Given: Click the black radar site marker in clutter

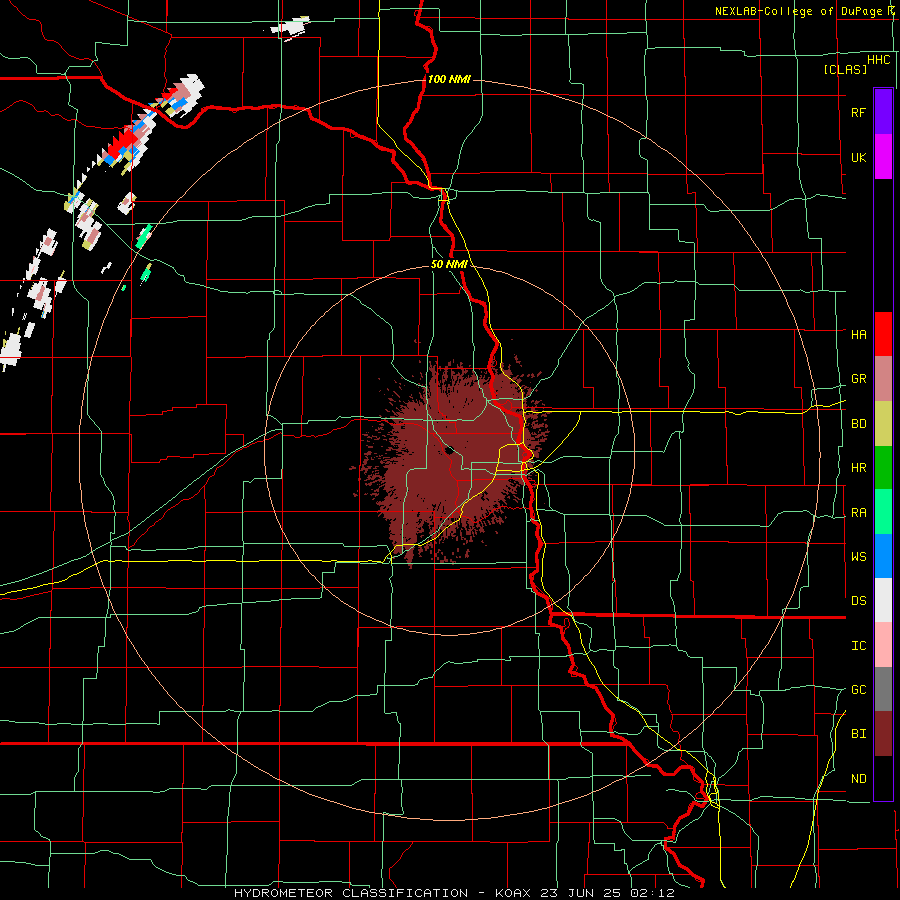Looking at the screenshot, I should click(449, 451).
